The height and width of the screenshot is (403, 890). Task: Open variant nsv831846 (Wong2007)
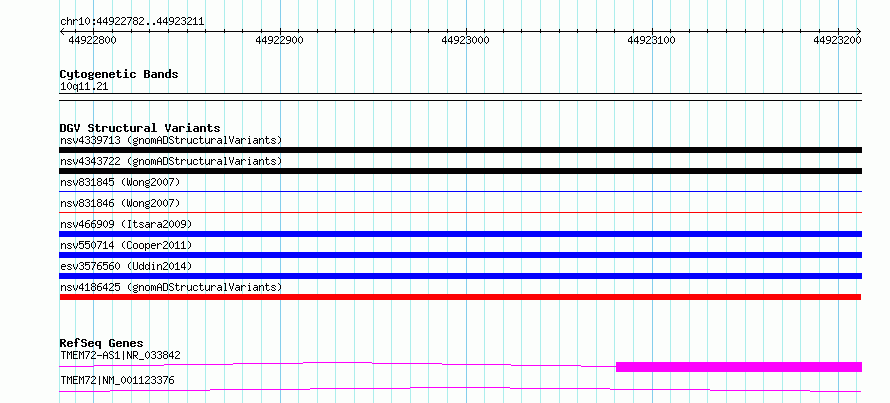tap(120, 203)
